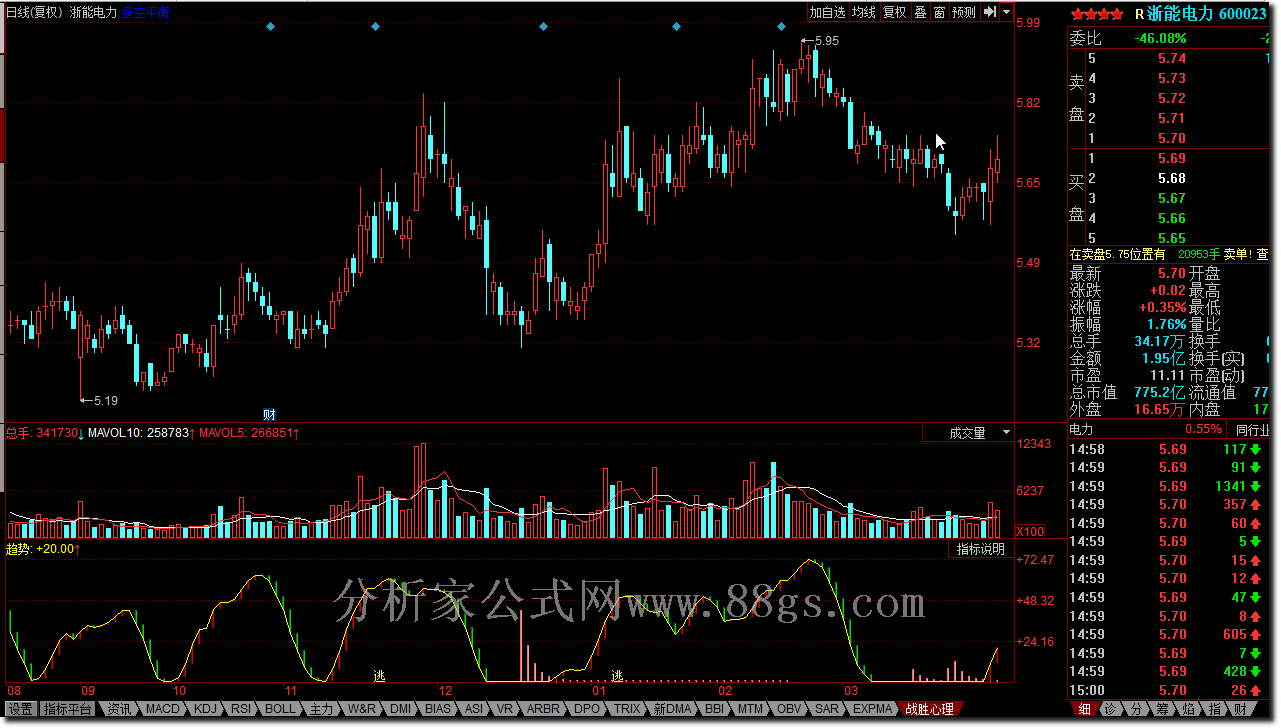Viewport: 1281px width, 728px height.
Task: Click the 趋势: +20.00 indicator label
Action: pos(43,549)
